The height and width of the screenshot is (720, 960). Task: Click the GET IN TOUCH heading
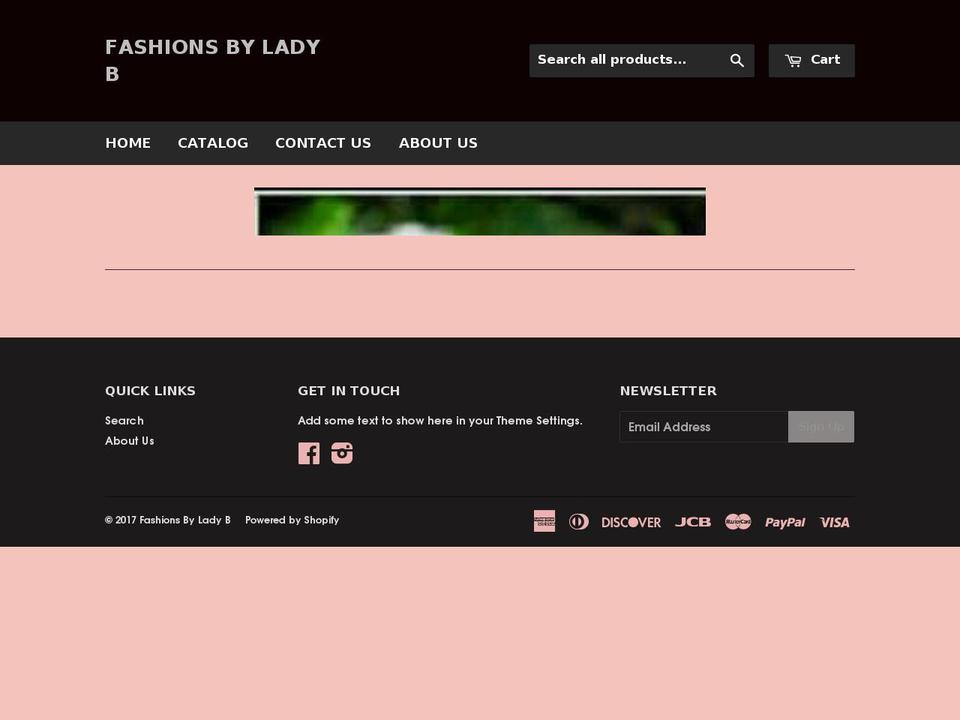[x=349, y=391]
